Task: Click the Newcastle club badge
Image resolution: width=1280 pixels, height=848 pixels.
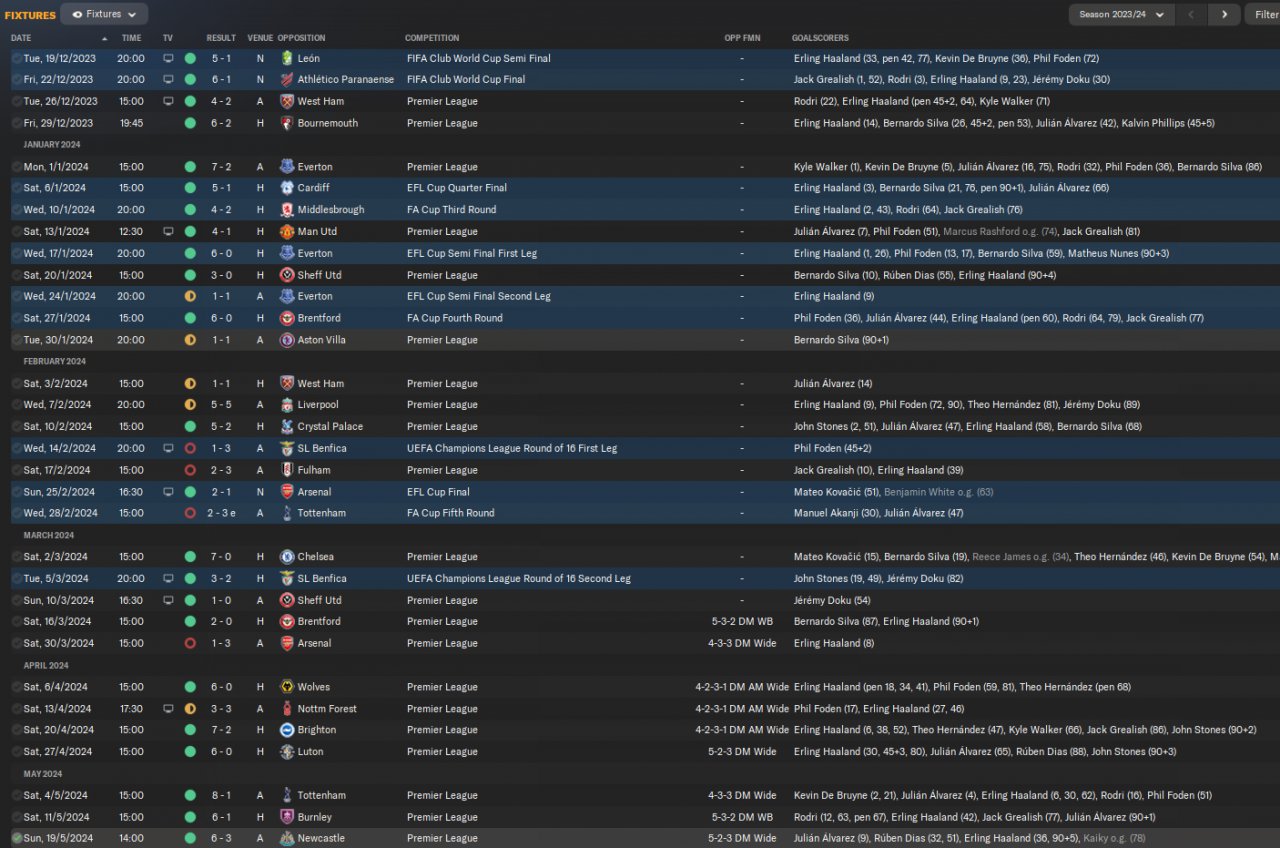Action: (287, 838)
